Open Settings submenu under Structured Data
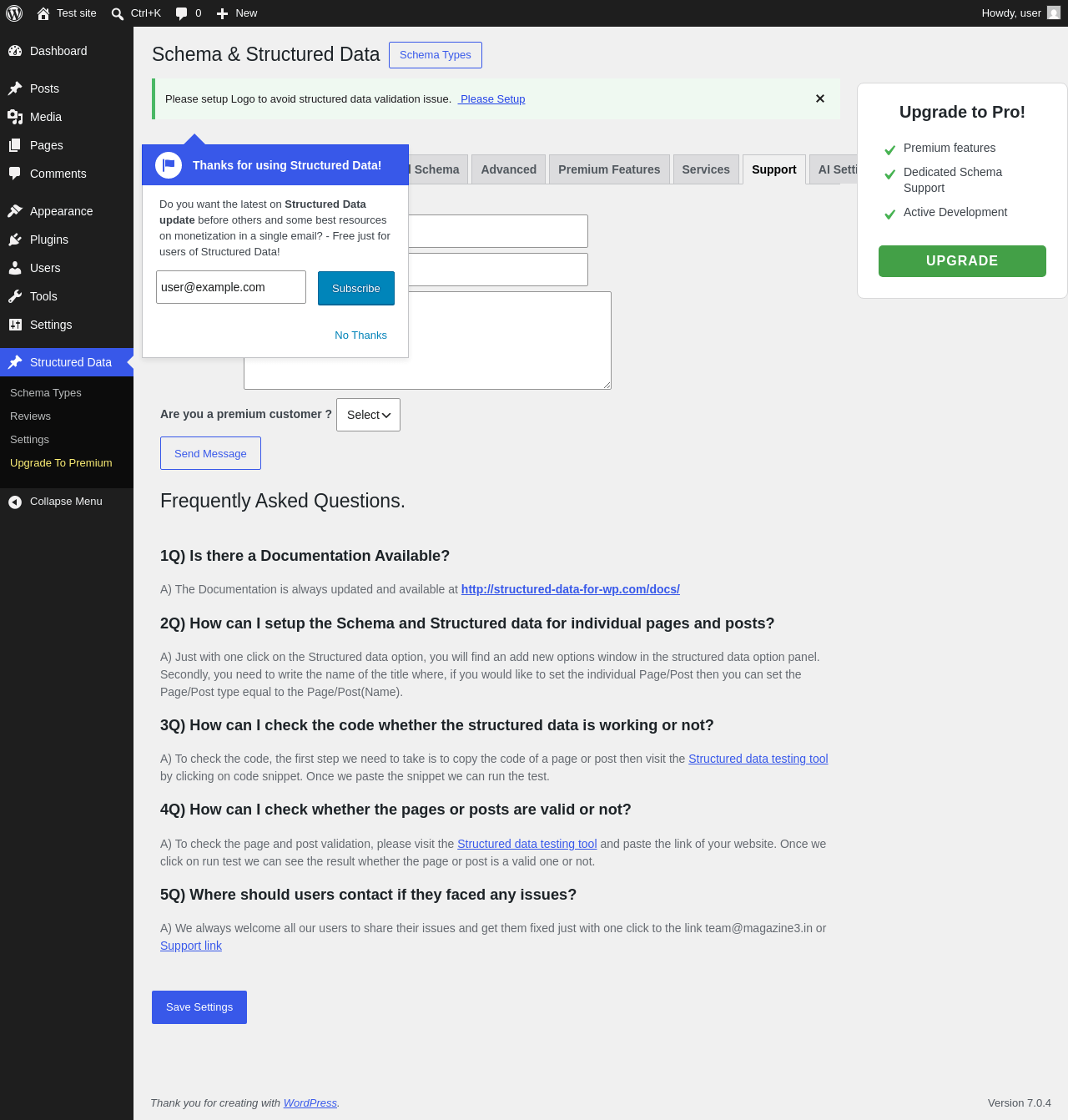The image size is (1068, 1120). click(x=29, y=440)
